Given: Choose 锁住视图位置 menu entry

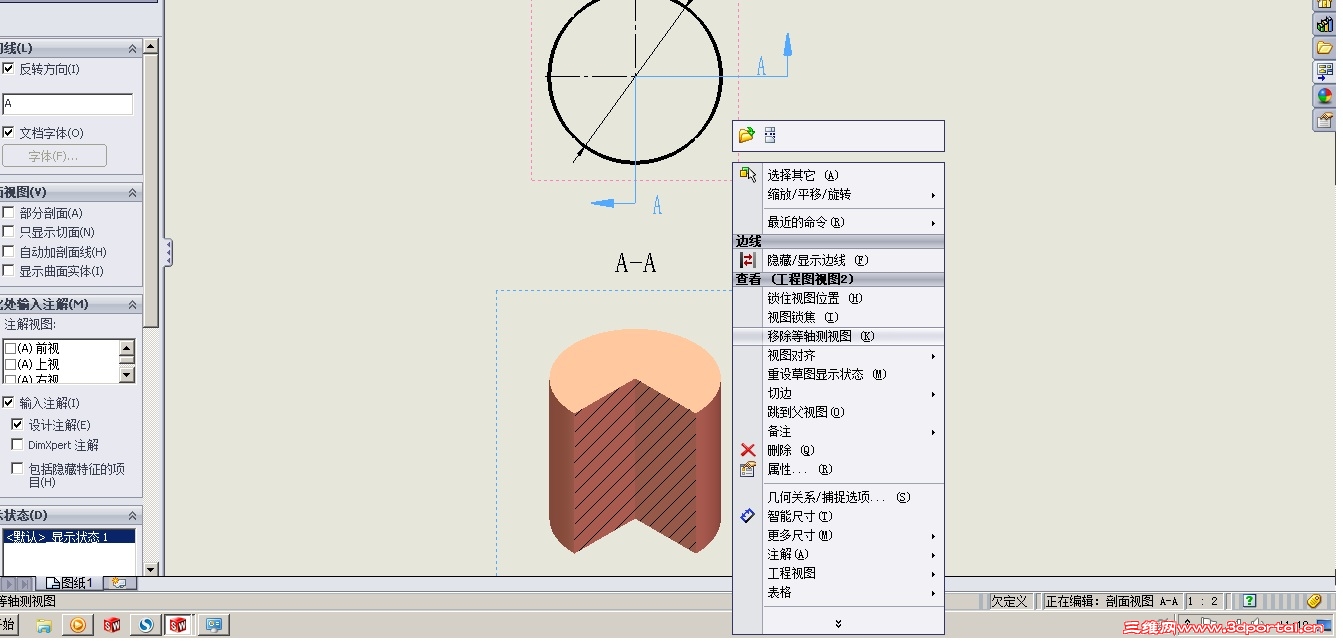Looking at the screenshot, I should point(839,298).
